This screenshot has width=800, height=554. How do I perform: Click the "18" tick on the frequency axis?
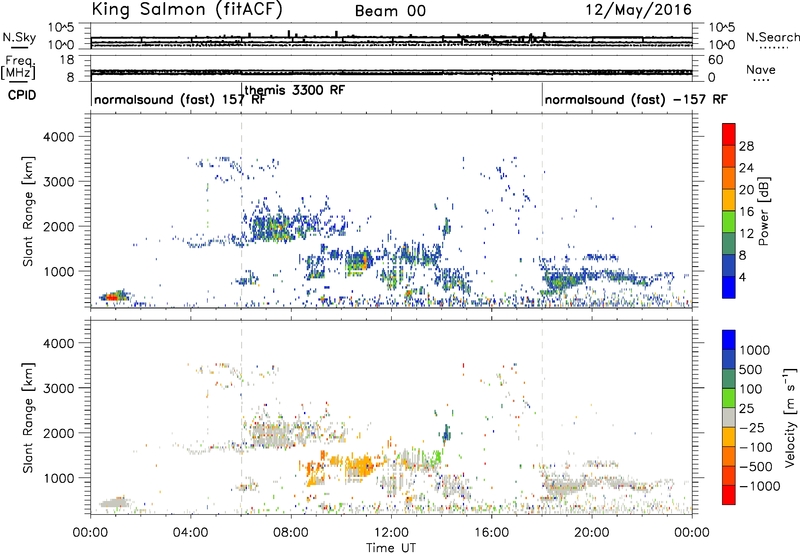click(x=67, y=60)
